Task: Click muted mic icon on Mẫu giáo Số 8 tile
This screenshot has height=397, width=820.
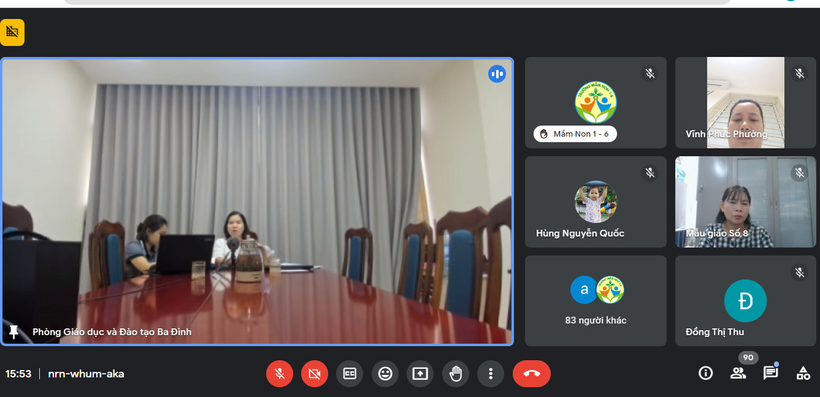Action: point(799,173)
